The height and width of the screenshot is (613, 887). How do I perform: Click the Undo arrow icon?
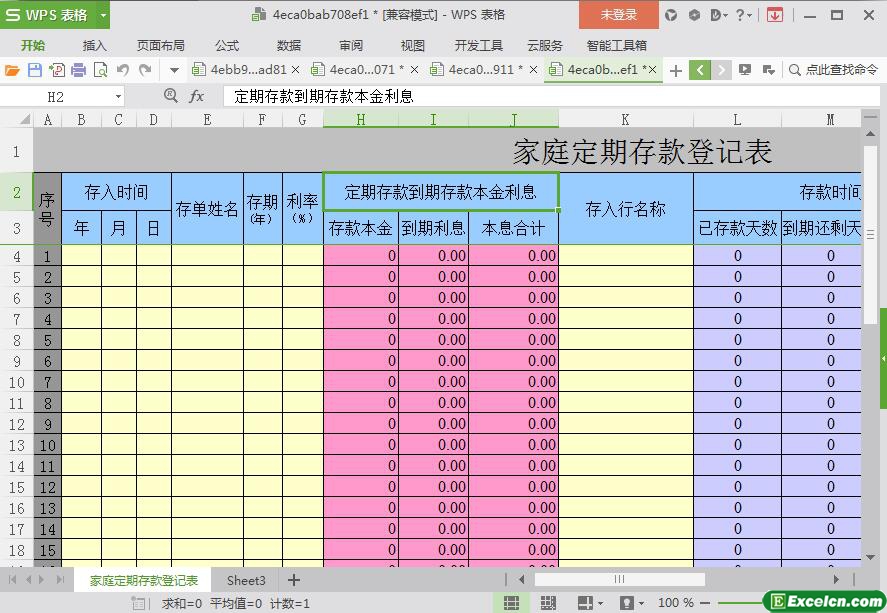pyautogui.click(x=123, y=70)
